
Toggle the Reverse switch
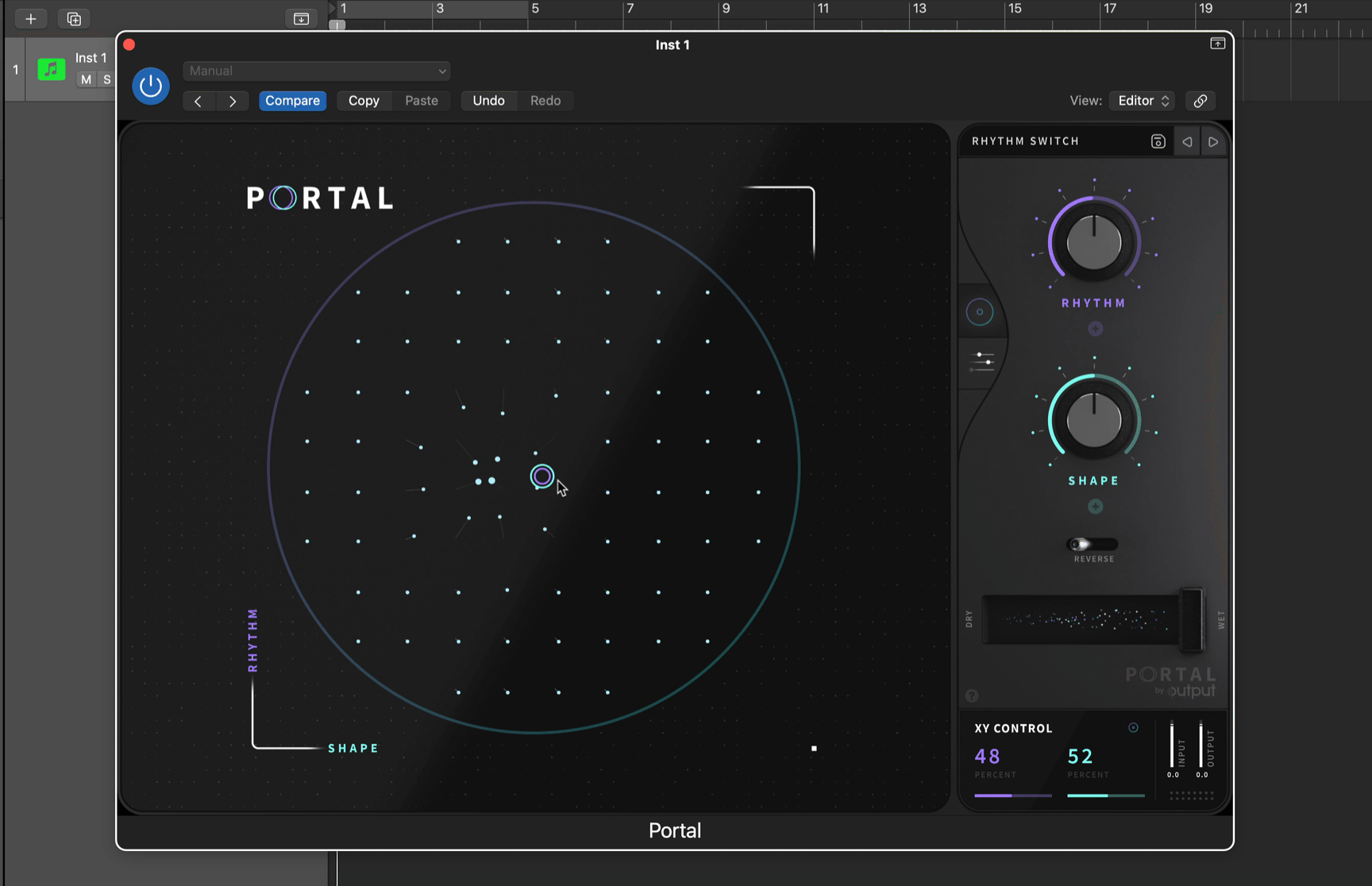click(x=1092, y=545)
